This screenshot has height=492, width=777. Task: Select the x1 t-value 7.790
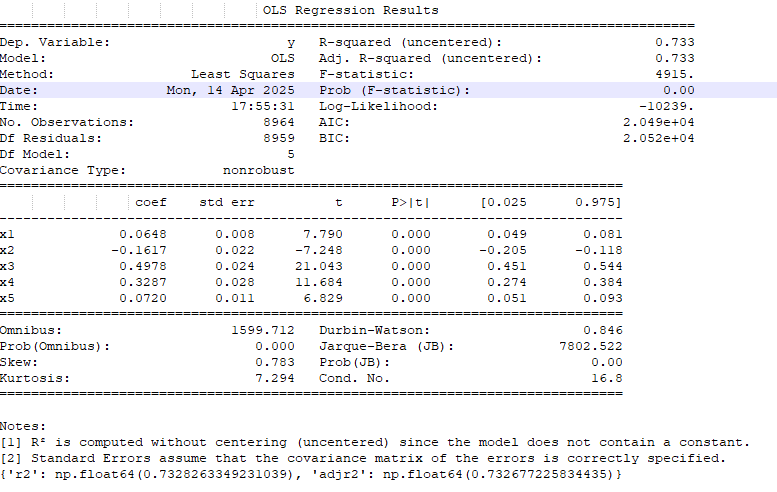point(323,234)
